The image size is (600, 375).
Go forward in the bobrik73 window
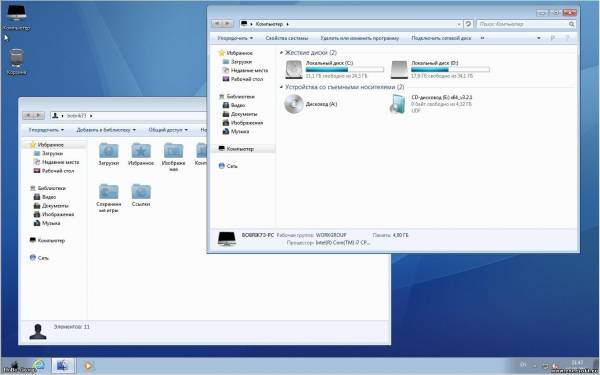tap(39, 116)
